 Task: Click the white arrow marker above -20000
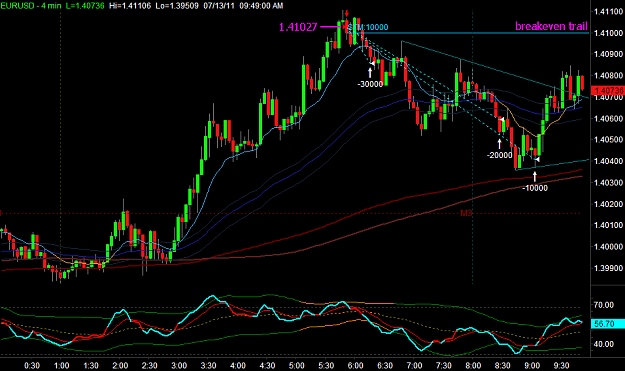click(x=499, y=143)
